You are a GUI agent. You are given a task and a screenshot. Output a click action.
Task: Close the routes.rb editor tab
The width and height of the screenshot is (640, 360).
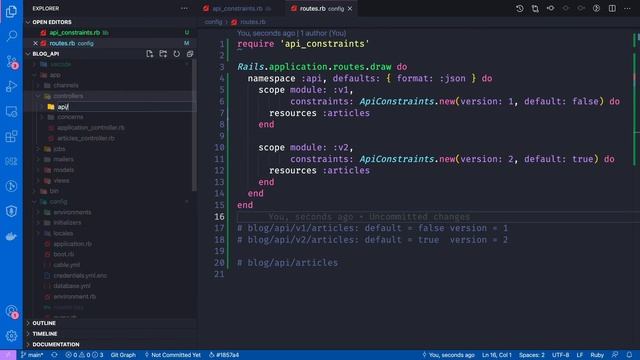pyautogui.click(x=350, y=9)
